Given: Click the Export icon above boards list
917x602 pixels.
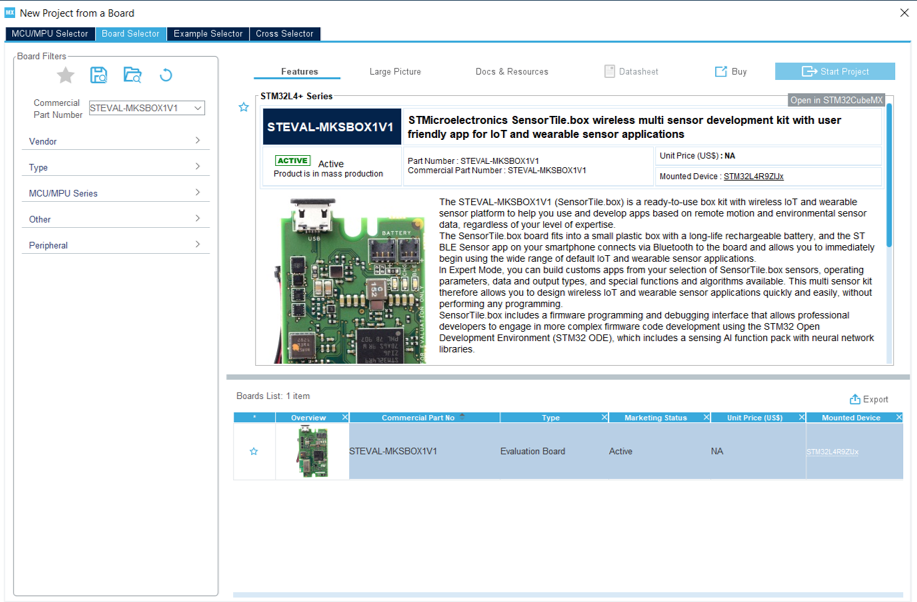Looking at the screenshot, I should 855,399.
